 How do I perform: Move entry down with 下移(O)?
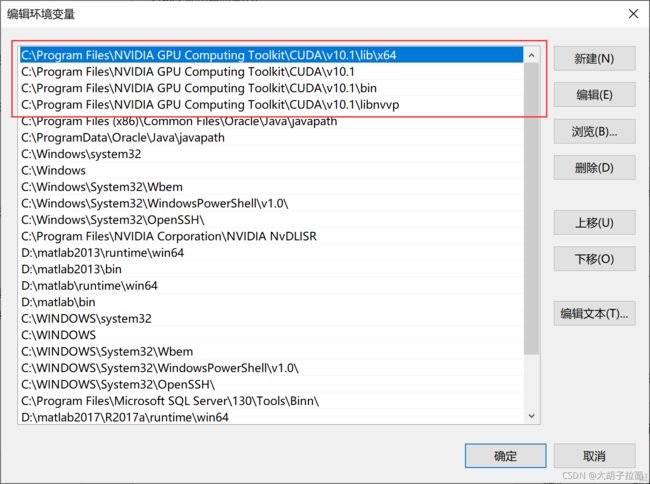pos(594,259)
